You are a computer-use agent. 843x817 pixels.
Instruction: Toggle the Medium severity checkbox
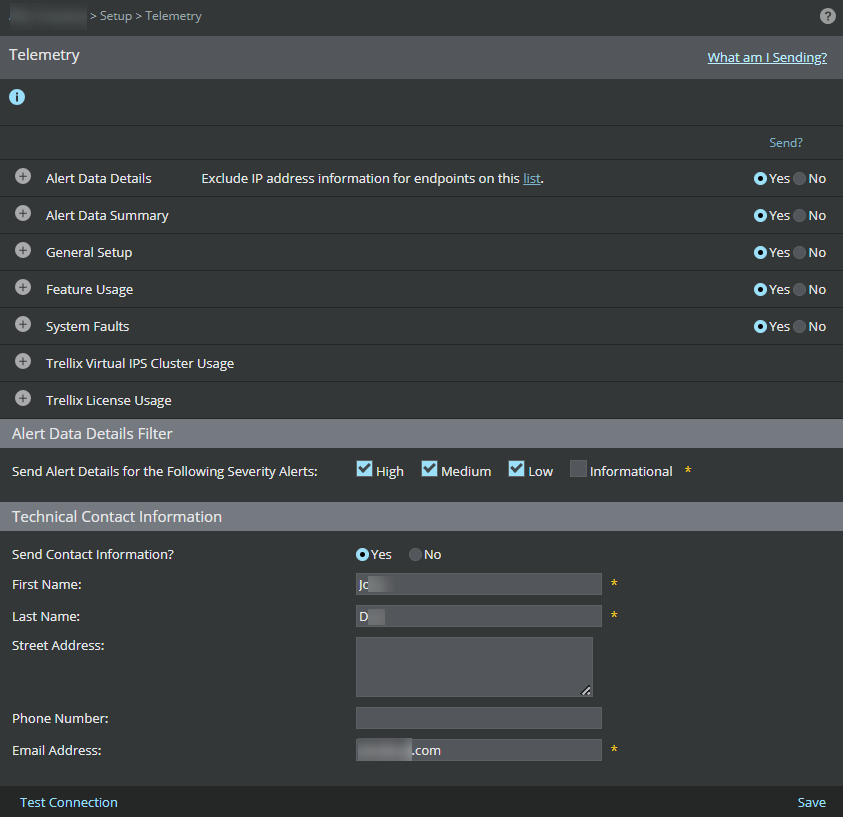(x=429, y=469)
